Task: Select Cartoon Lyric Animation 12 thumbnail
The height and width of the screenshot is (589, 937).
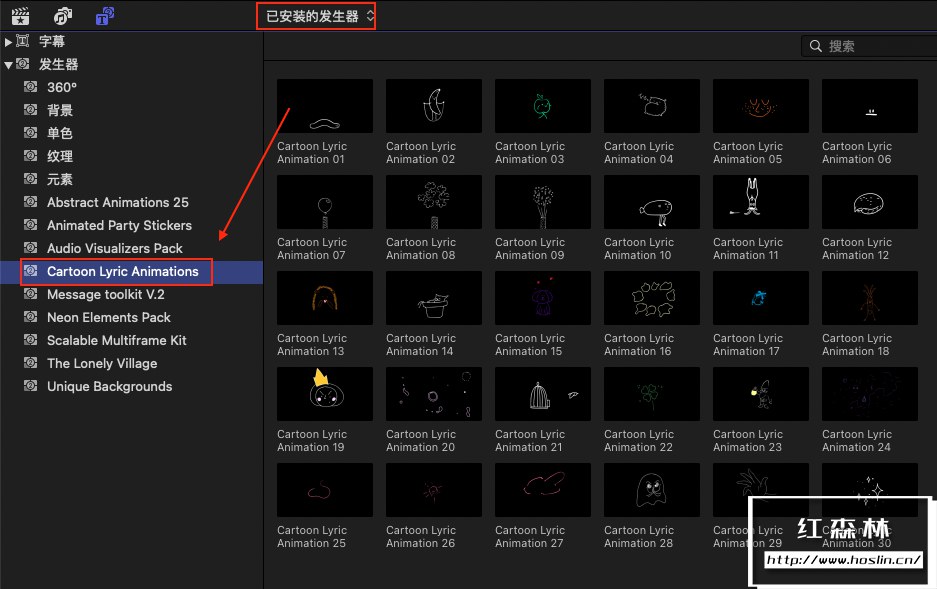Action: [x=869, y=202]
